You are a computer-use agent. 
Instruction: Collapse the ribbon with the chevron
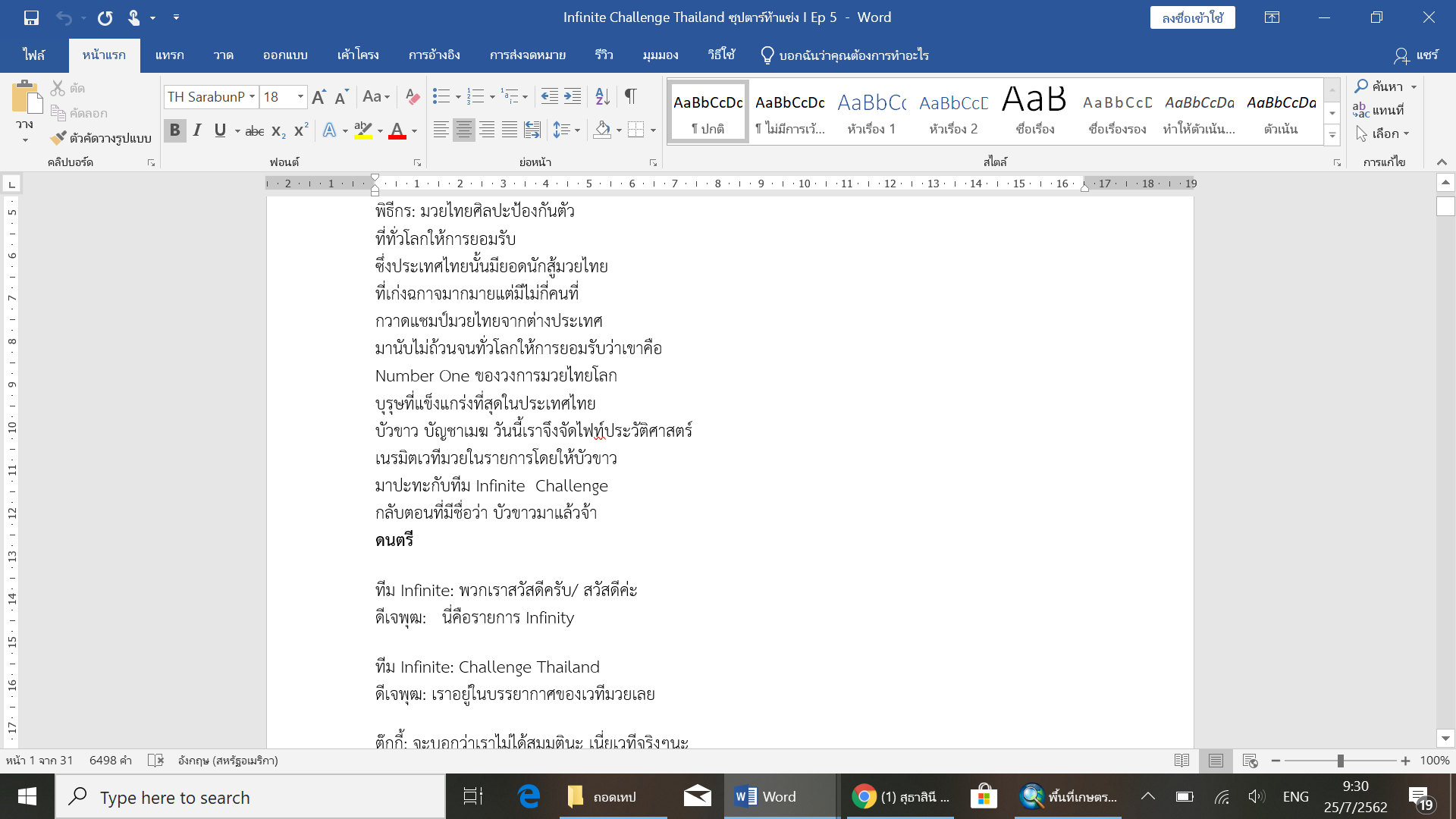click(1442, 162)
